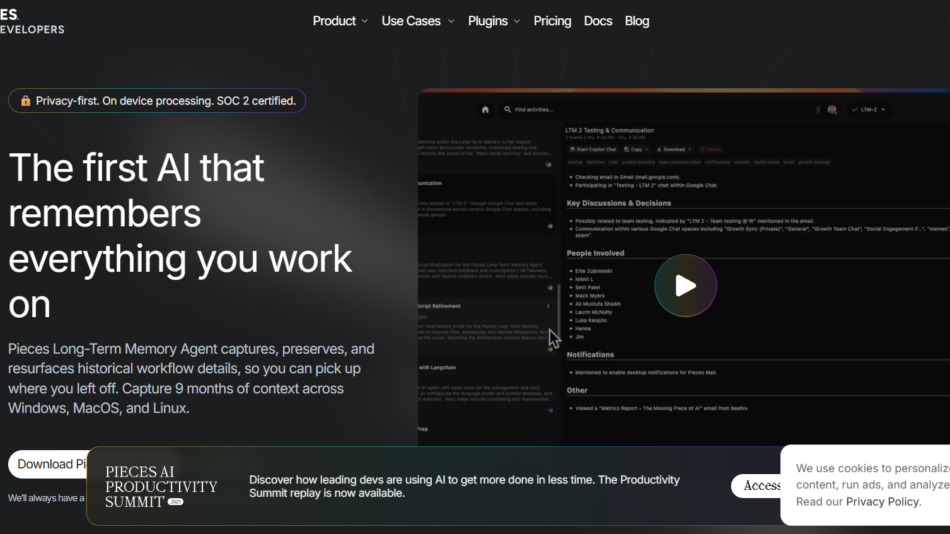Click three-dot menu on Script Refinement card
950x534 pixels.
(x=548, y=306)
